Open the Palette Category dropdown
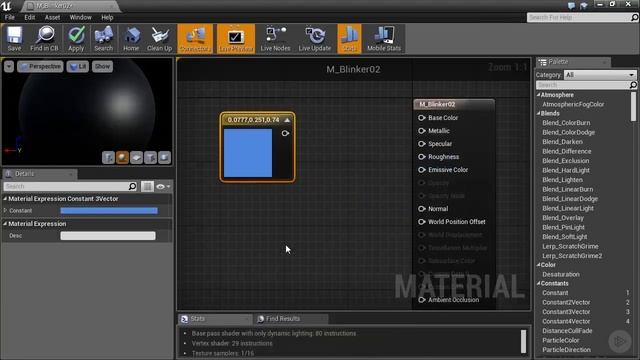This screenshot has width=640, height=360. coord(600,75)
